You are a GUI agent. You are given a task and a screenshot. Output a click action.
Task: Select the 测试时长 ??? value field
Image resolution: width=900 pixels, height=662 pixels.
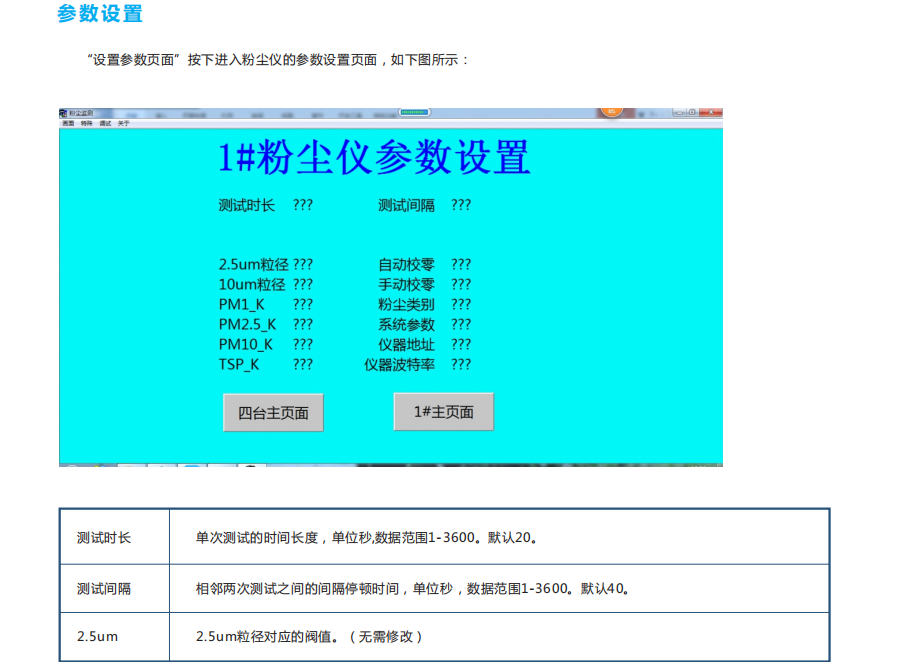(303, 205)
